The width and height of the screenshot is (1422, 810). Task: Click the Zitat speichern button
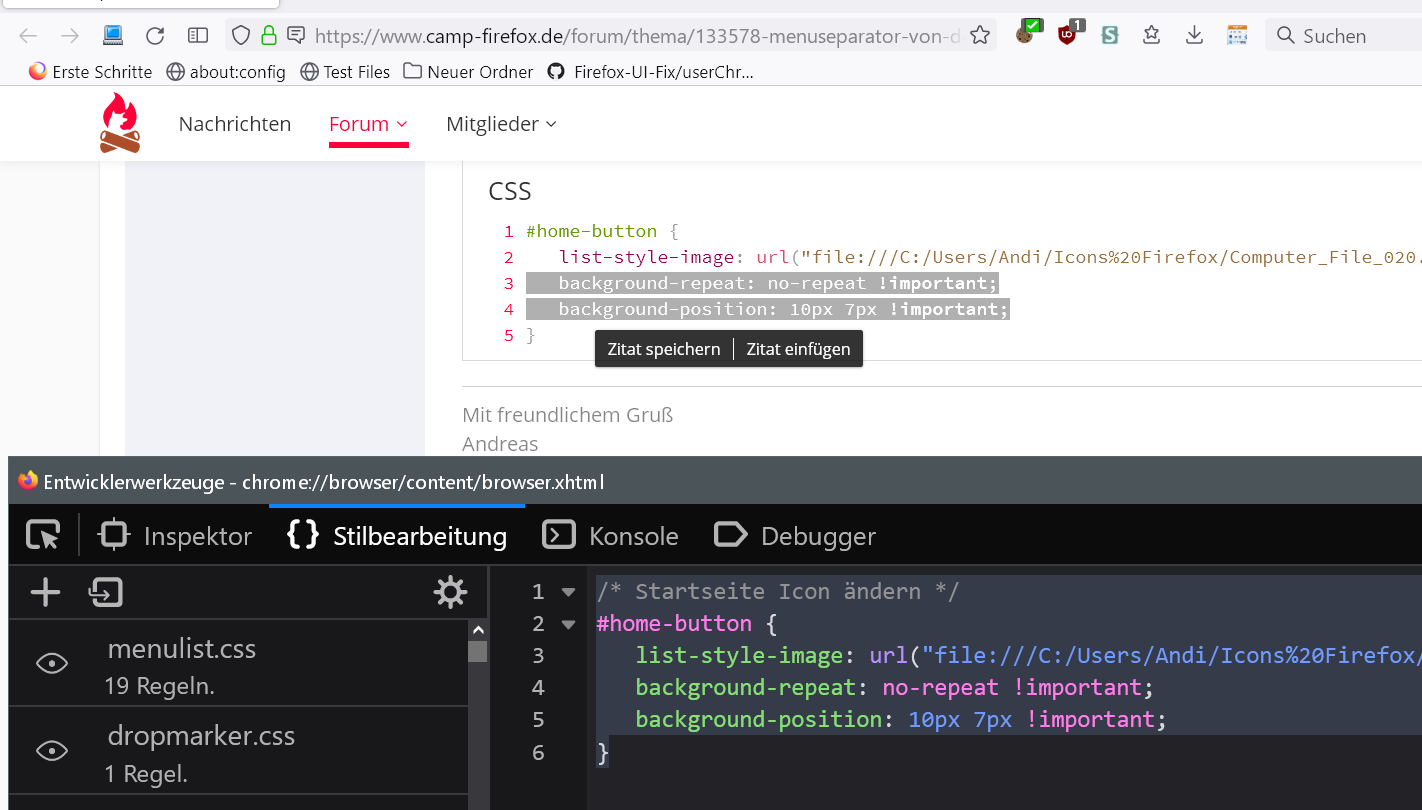tap(663, 349)
